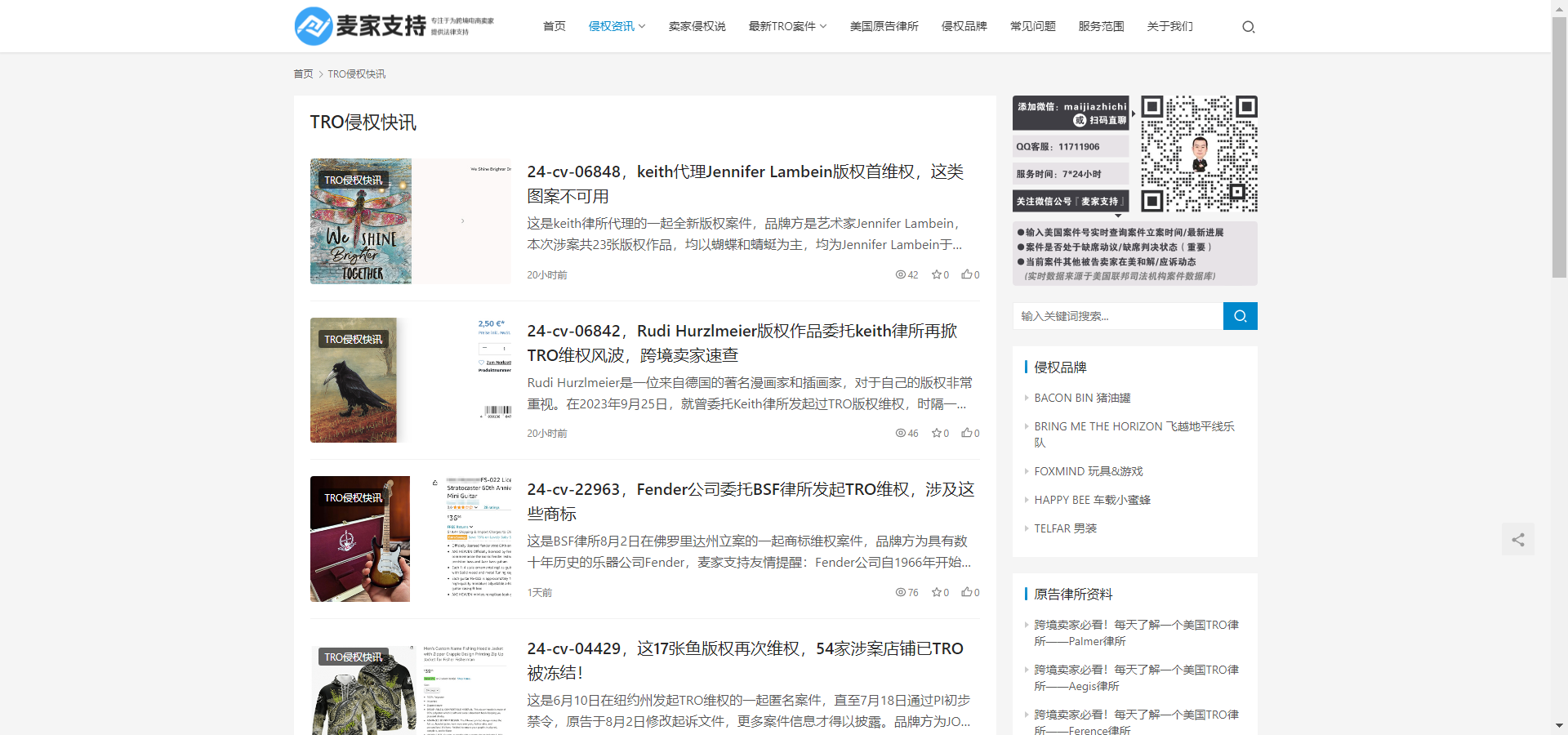Click the view count of the 24-cv-22963 article
Screen dimensions: 1568x735
(x=907, y=593)
